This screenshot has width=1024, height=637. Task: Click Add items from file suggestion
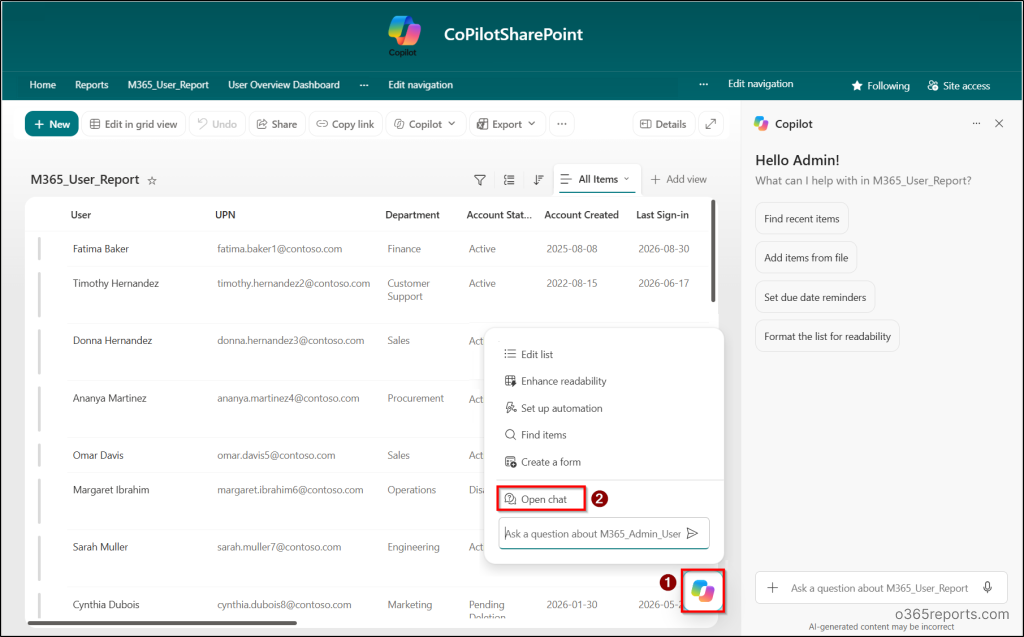(806, 257)
